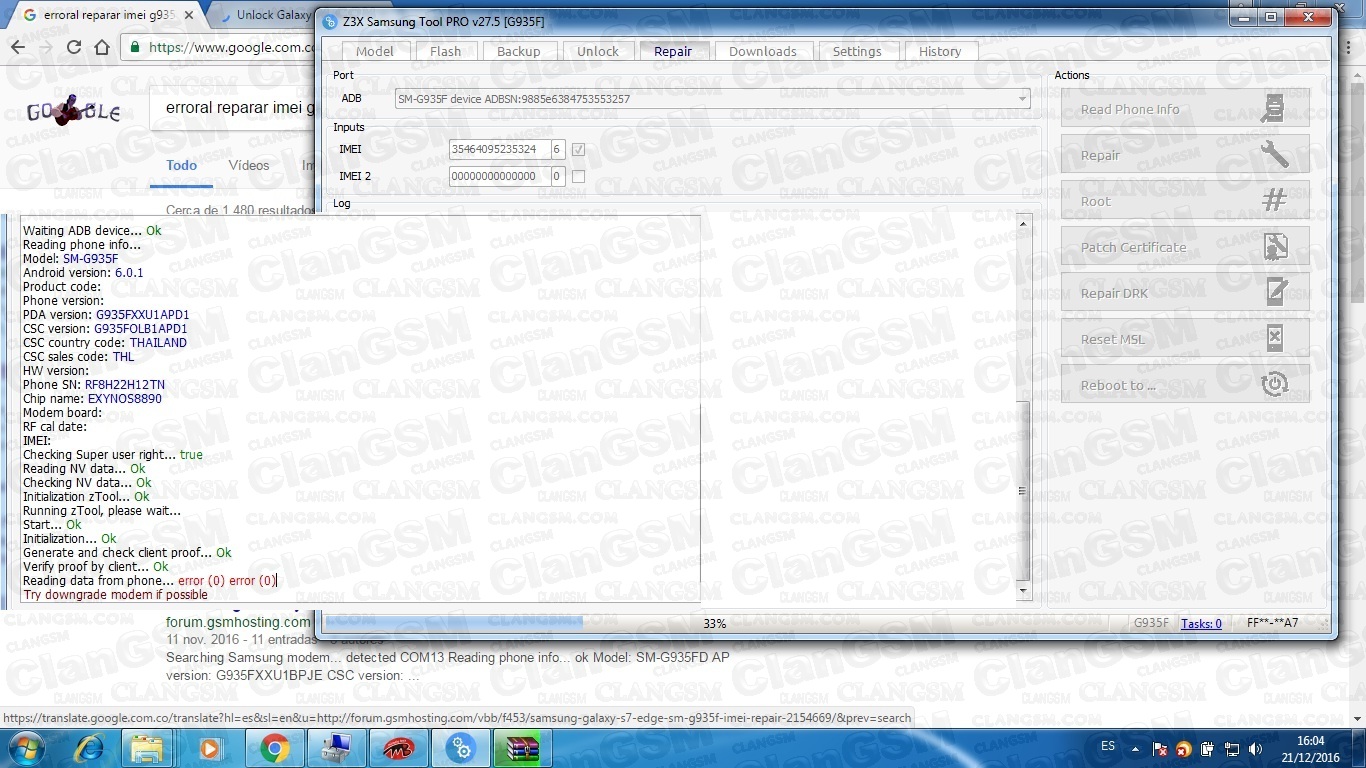Screen dimensions: 1366x768
Task: Click the ES language indicator
Action: point(1108,746)
